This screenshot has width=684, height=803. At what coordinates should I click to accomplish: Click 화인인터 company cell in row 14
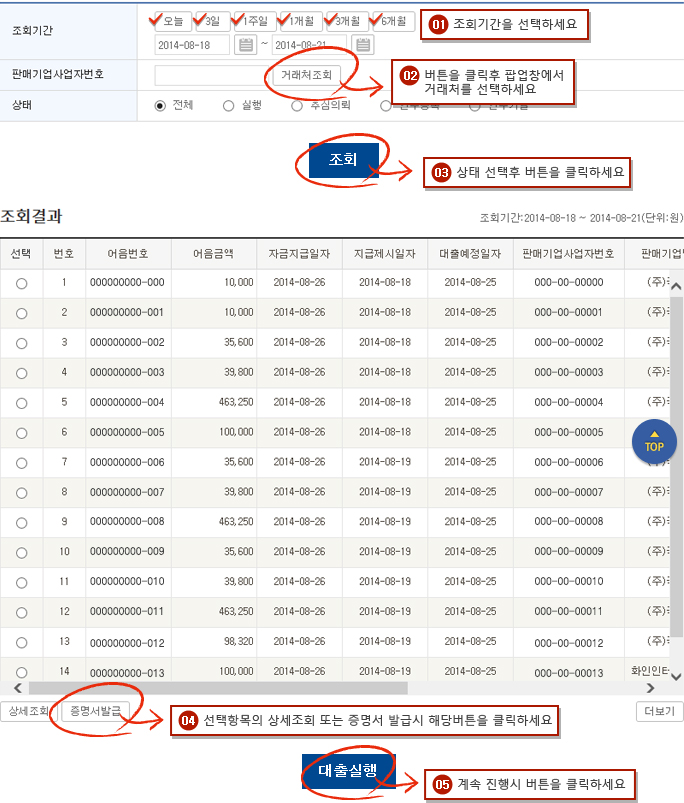649,670
